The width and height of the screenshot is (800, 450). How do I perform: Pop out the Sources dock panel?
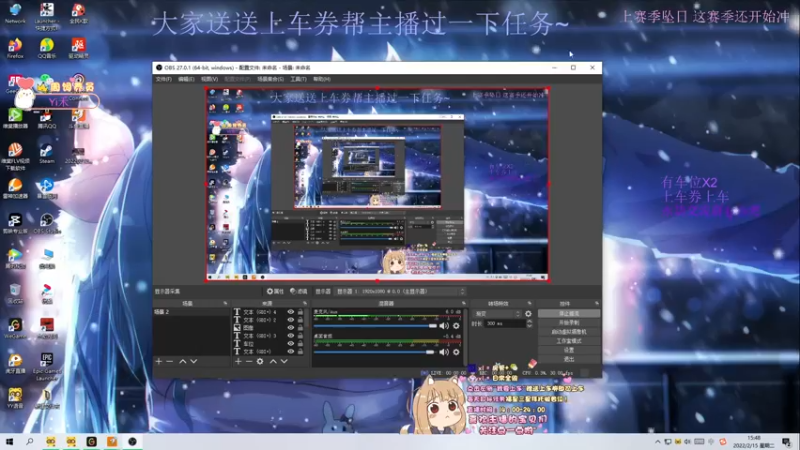(x=305, y=304)
